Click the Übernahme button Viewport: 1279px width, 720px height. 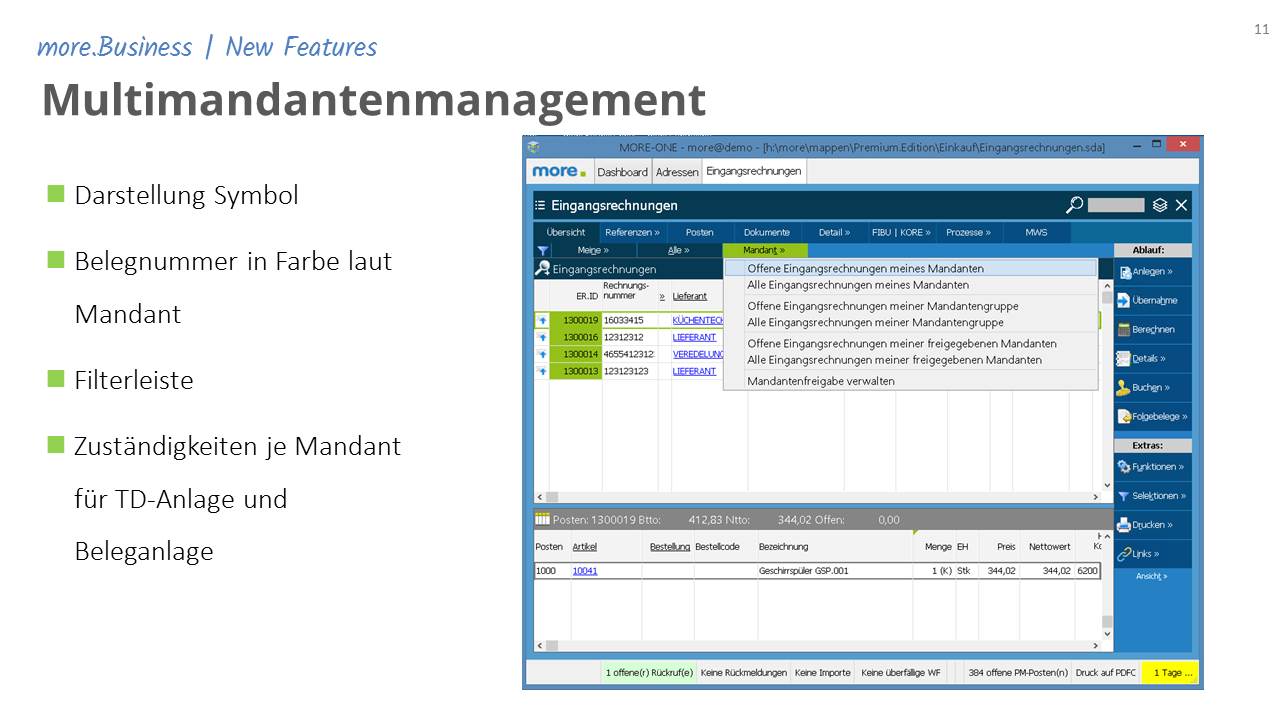click(x=1152, y=300)
